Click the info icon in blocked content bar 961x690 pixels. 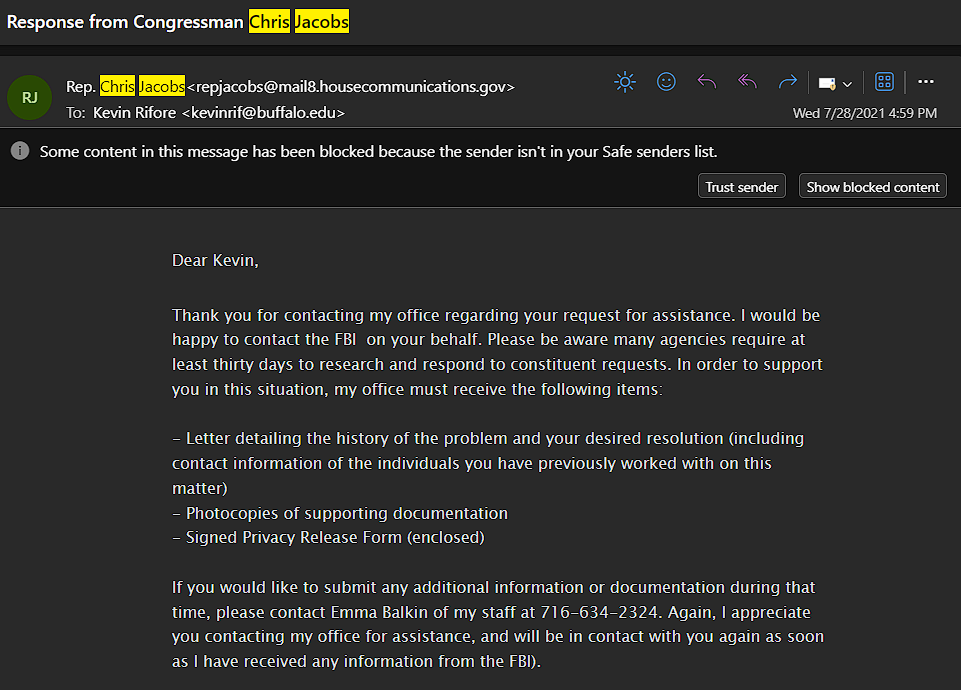click(19, 152)
